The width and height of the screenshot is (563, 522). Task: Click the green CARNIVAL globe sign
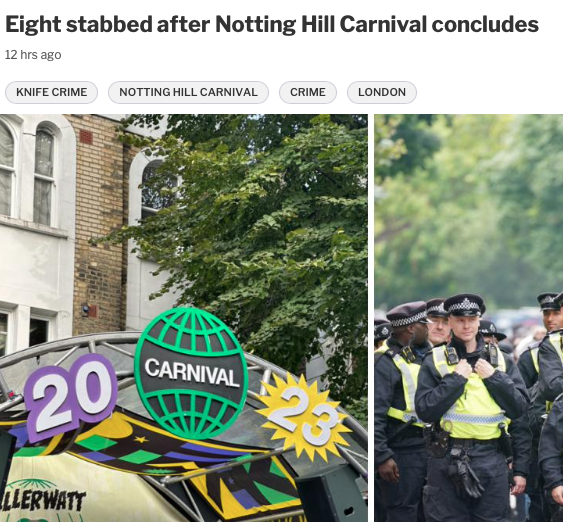point(191,373)
